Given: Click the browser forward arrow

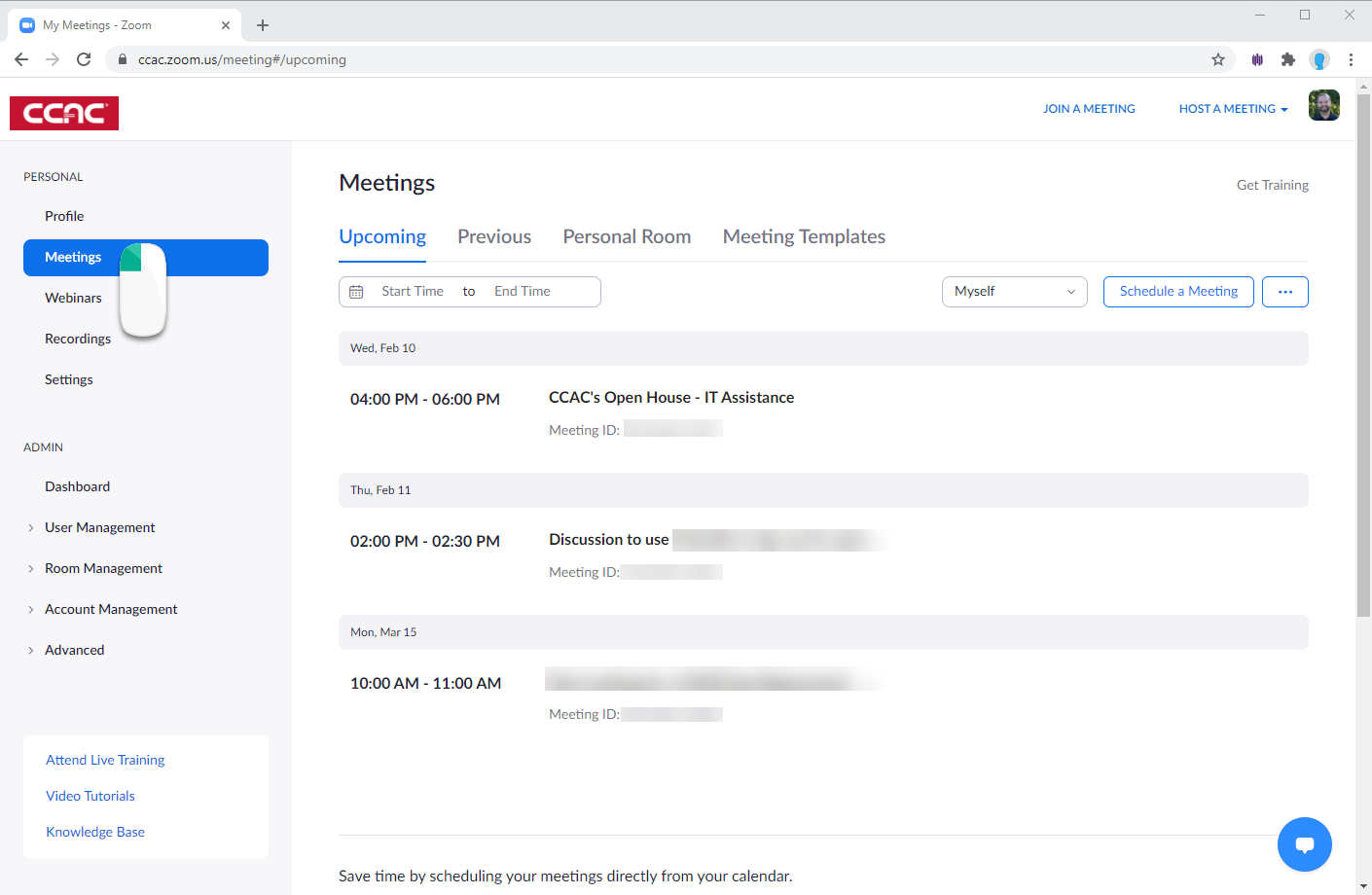Looking at the screenshot, I should pos(53,59).
